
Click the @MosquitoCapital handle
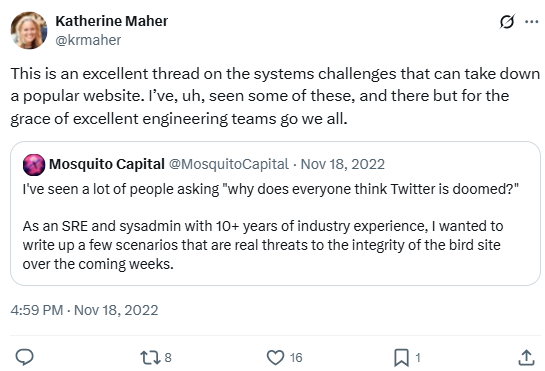click(x=229, y=164)
